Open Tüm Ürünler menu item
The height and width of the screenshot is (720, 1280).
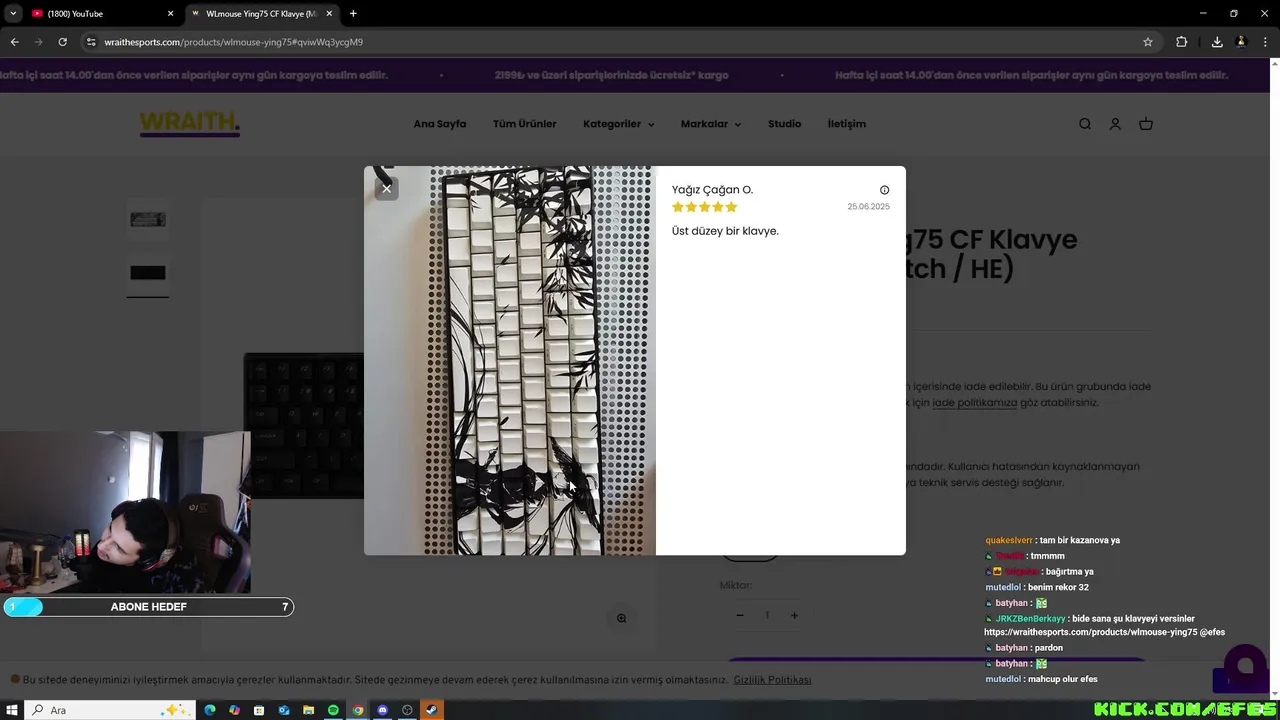[x=524, y=124]
